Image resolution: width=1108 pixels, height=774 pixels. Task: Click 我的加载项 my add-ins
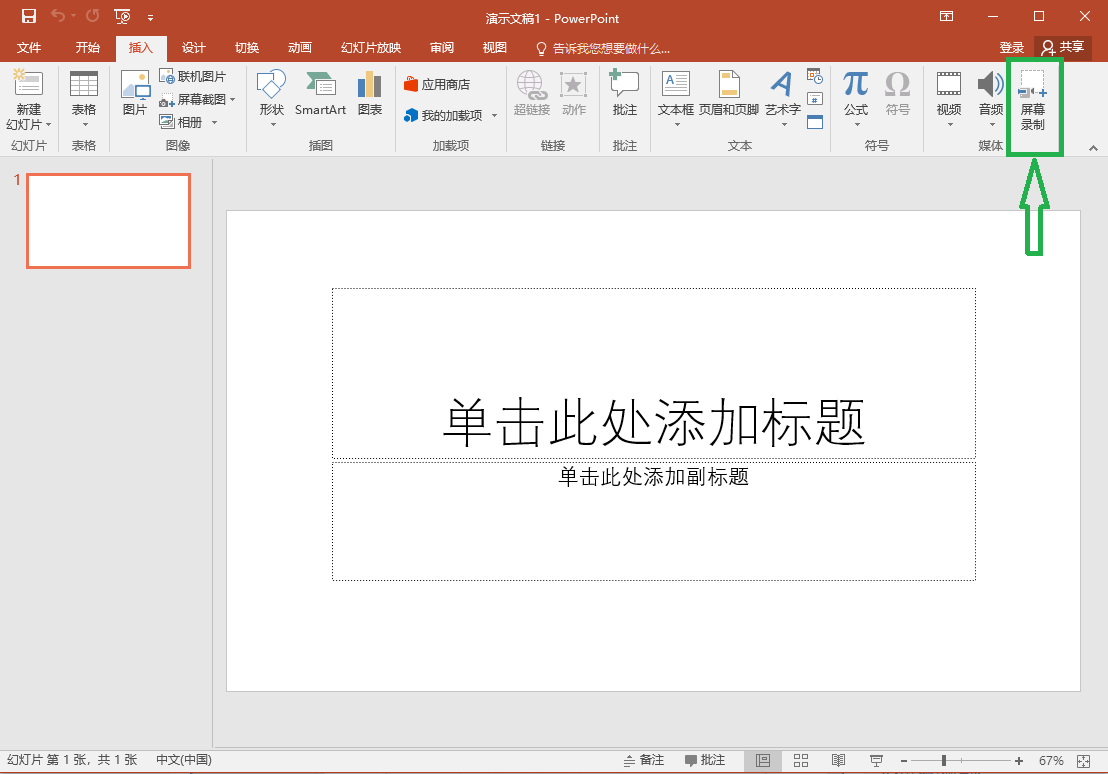444,115
